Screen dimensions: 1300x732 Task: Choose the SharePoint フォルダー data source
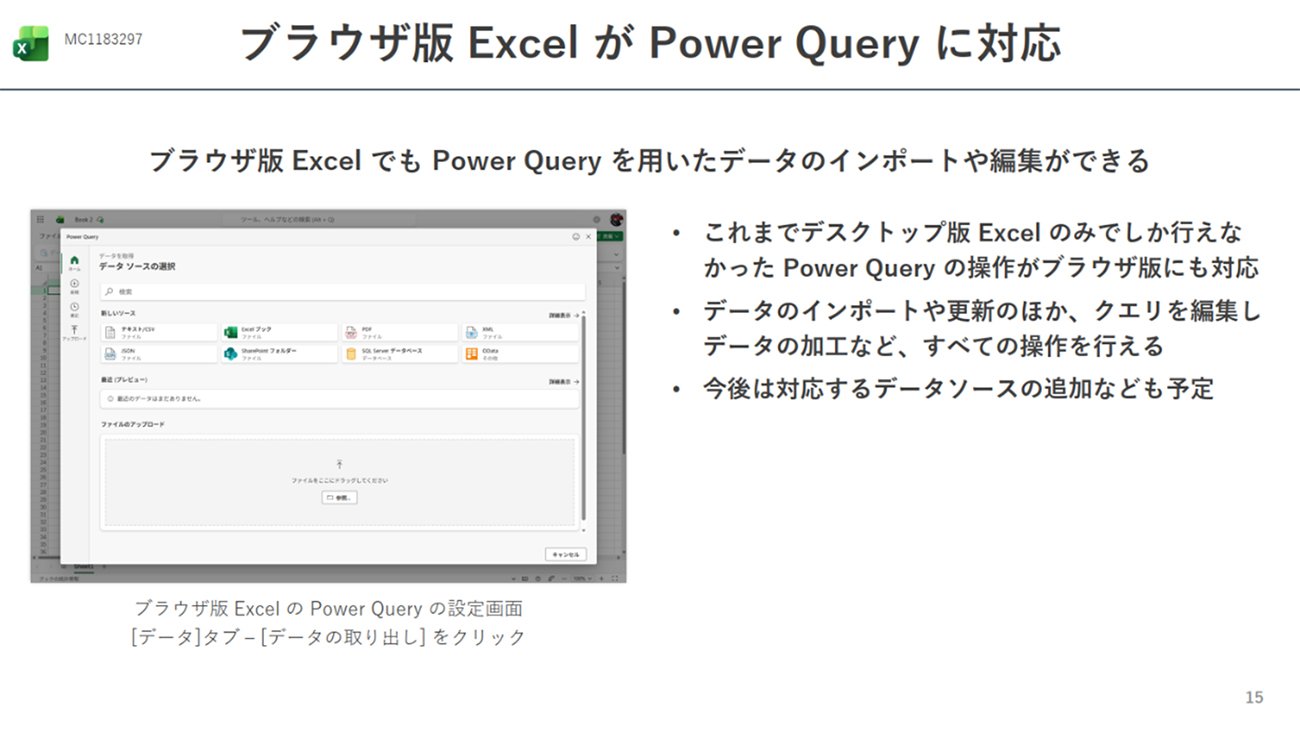point(279,353)
